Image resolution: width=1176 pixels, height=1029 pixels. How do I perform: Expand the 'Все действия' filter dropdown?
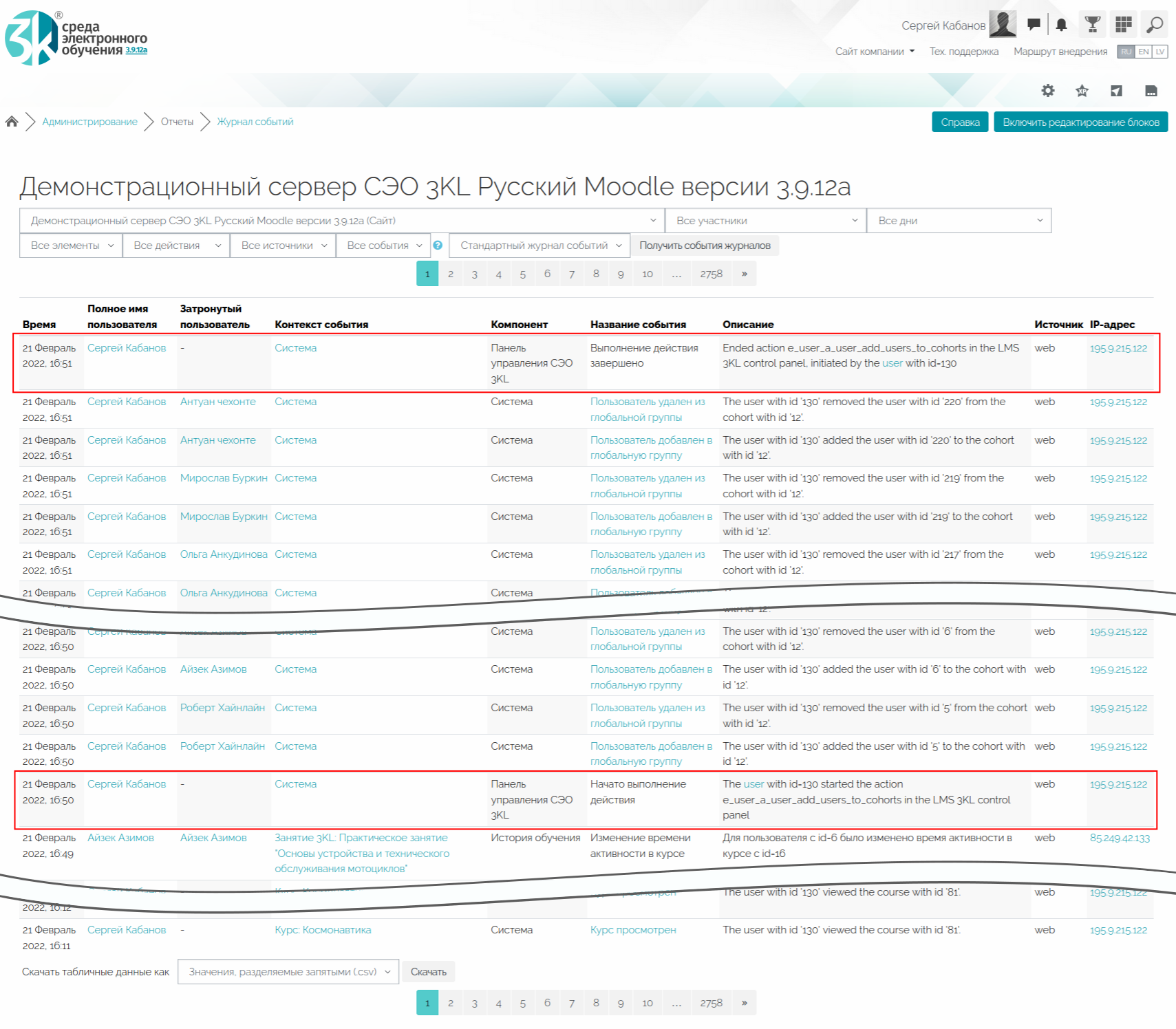coord(176,246)
